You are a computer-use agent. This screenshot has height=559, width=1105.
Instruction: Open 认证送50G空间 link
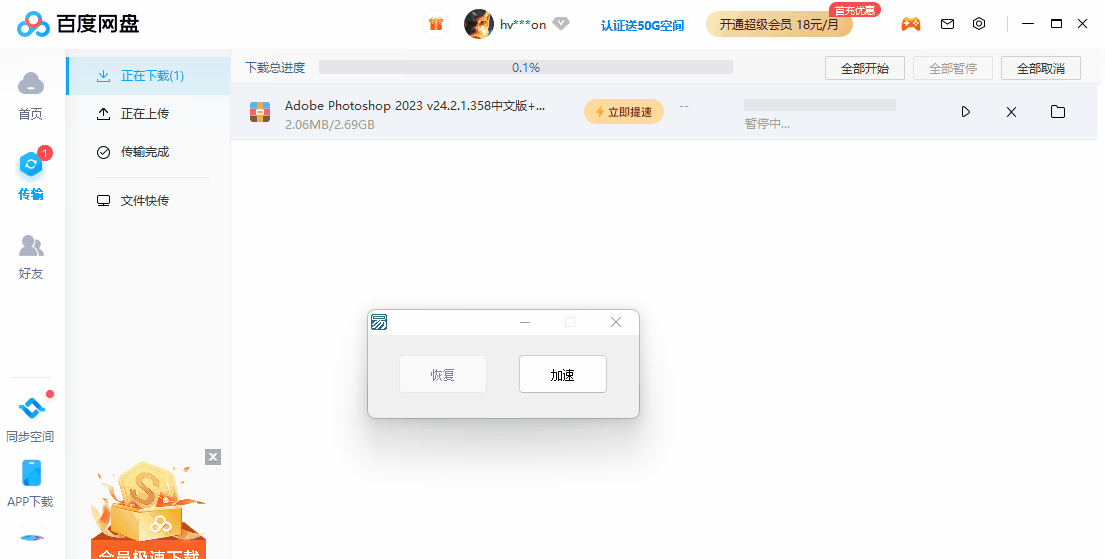tap(642, 25)
